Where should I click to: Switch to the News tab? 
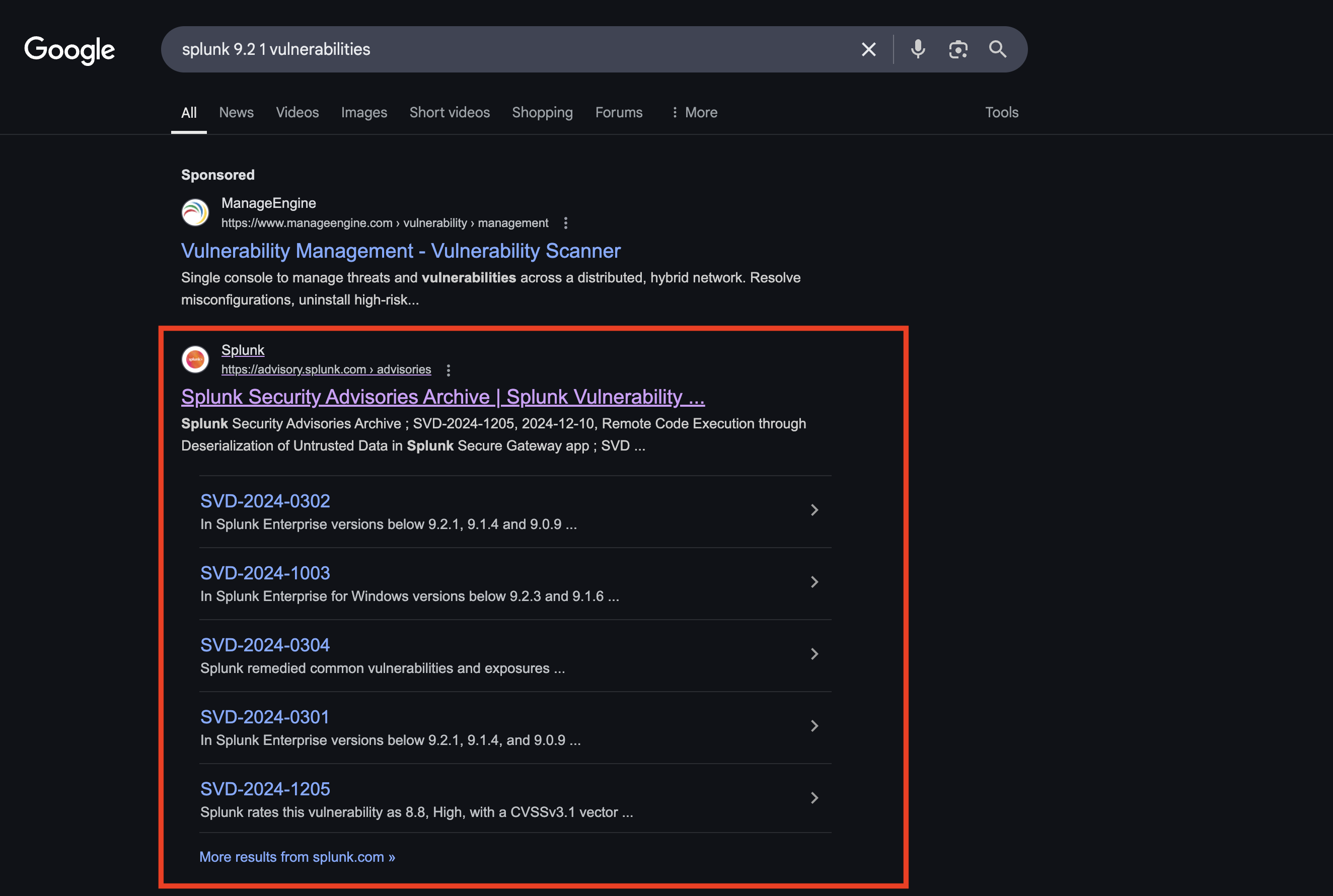237,113
